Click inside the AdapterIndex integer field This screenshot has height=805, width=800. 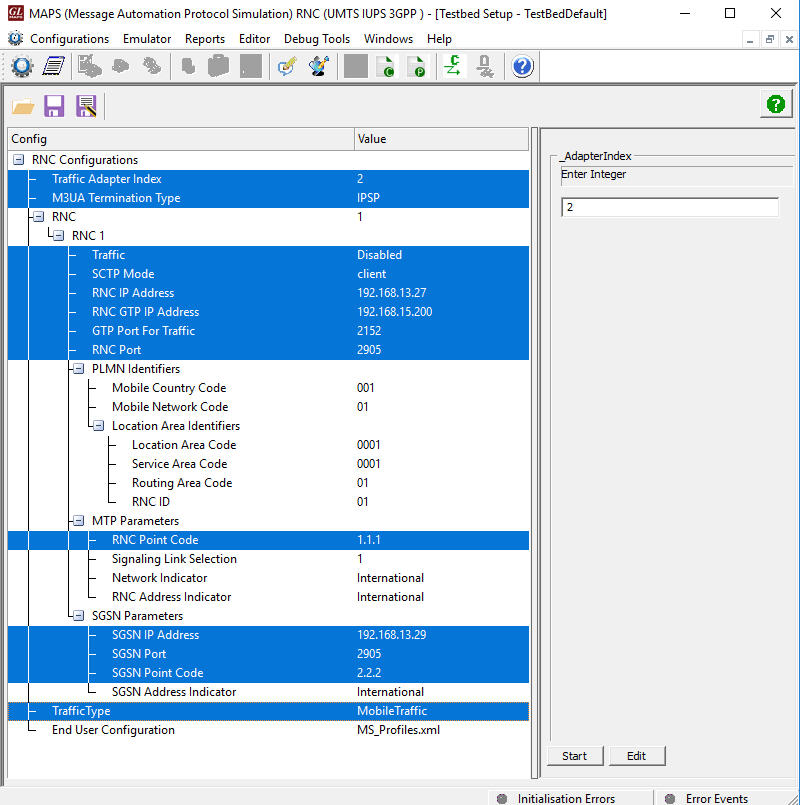click(669, 207)
